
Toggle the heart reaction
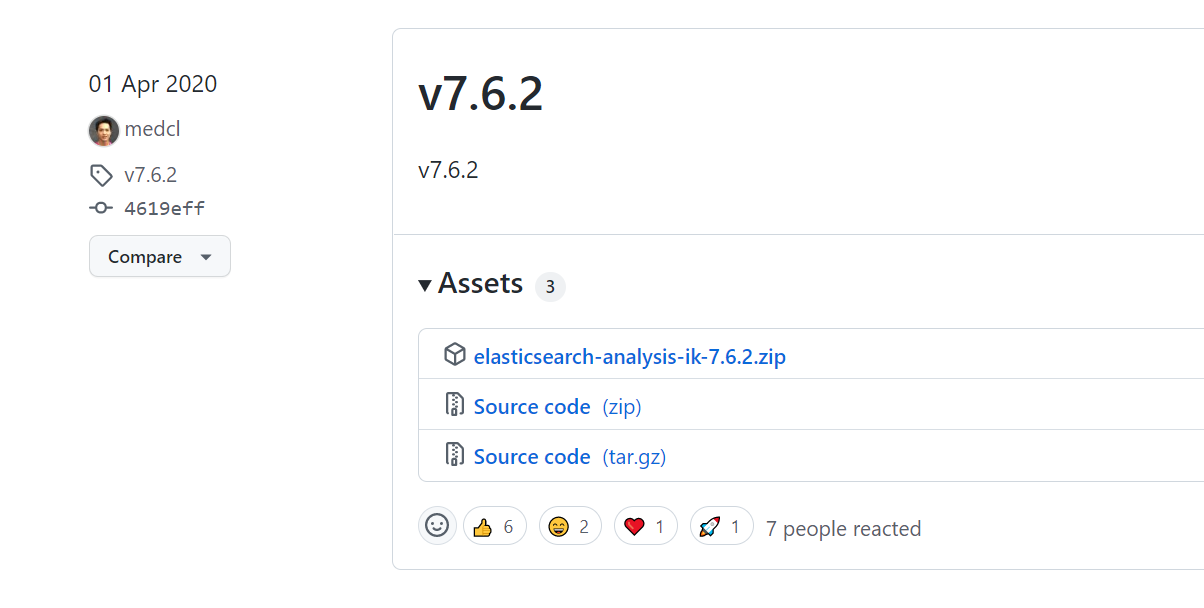(x=645, y=526)
